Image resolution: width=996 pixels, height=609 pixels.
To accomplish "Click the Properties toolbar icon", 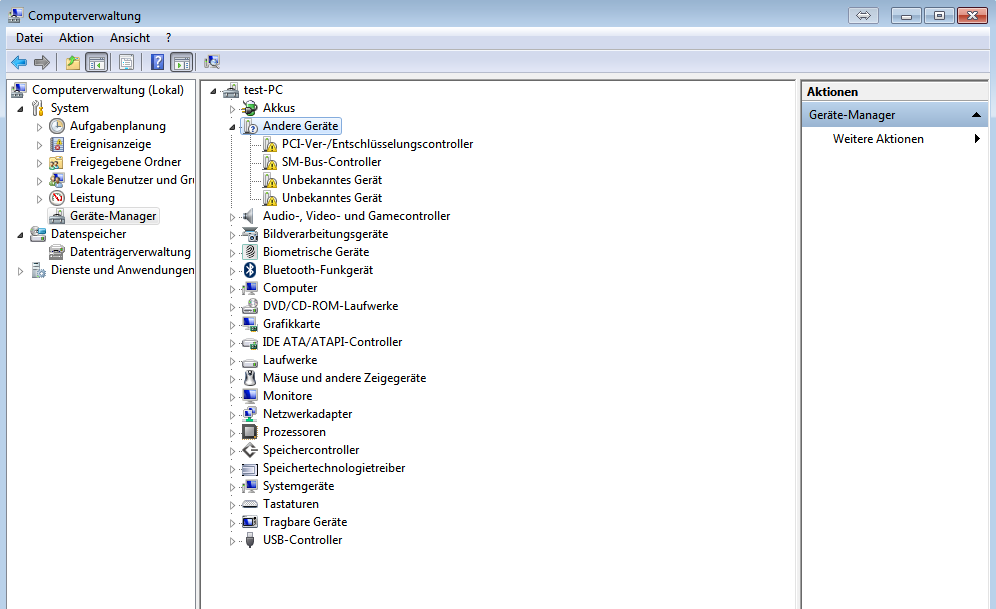I will click(x=126, y=62).
